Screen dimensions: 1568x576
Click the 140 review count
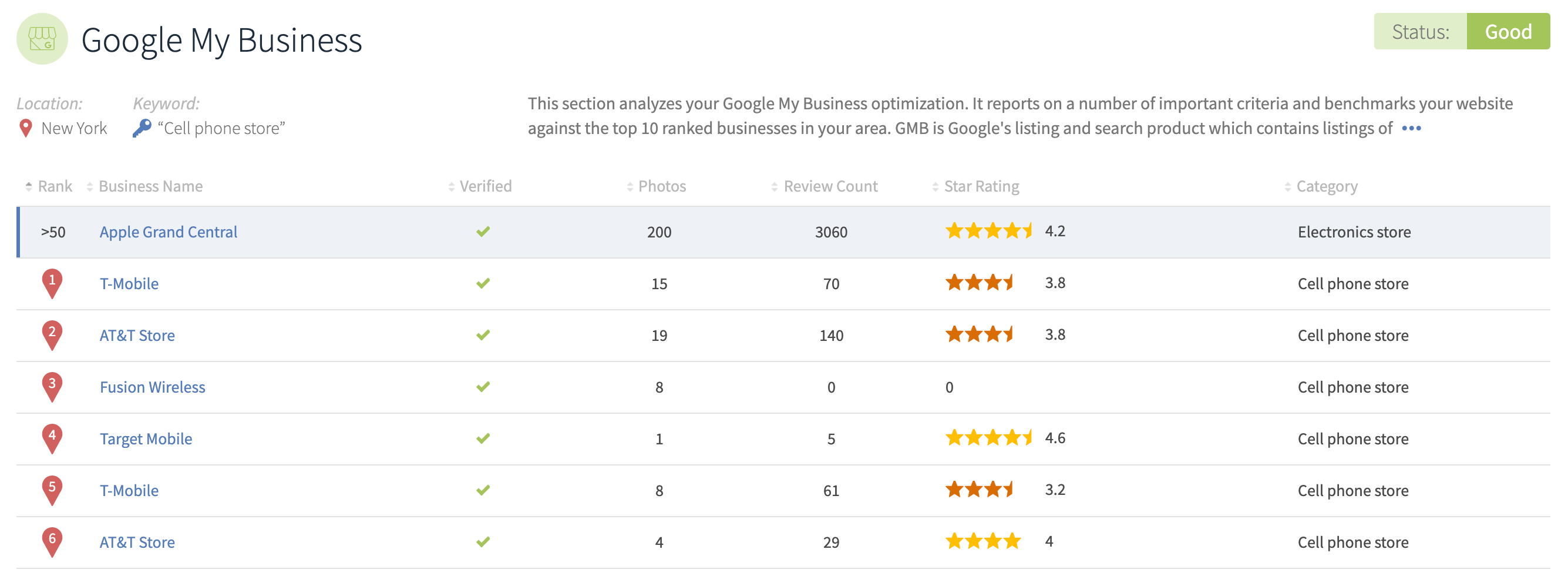coord(831,336)
